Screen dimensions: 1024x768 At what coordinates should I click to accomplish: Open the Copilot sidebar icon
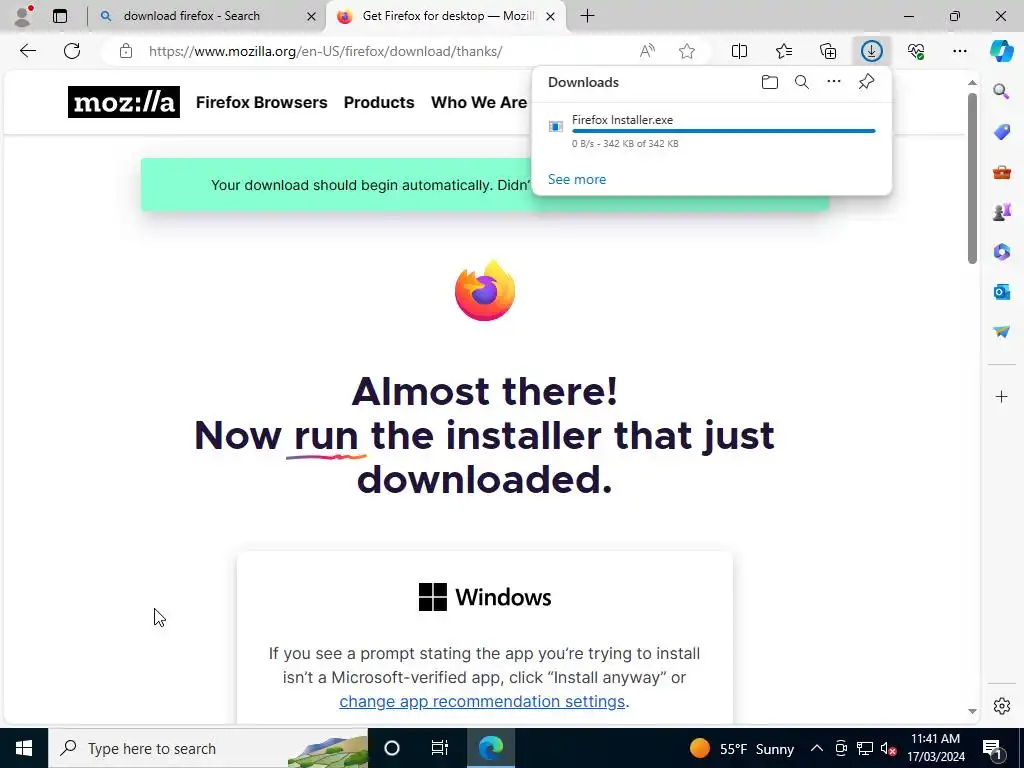pos(1002,51)
